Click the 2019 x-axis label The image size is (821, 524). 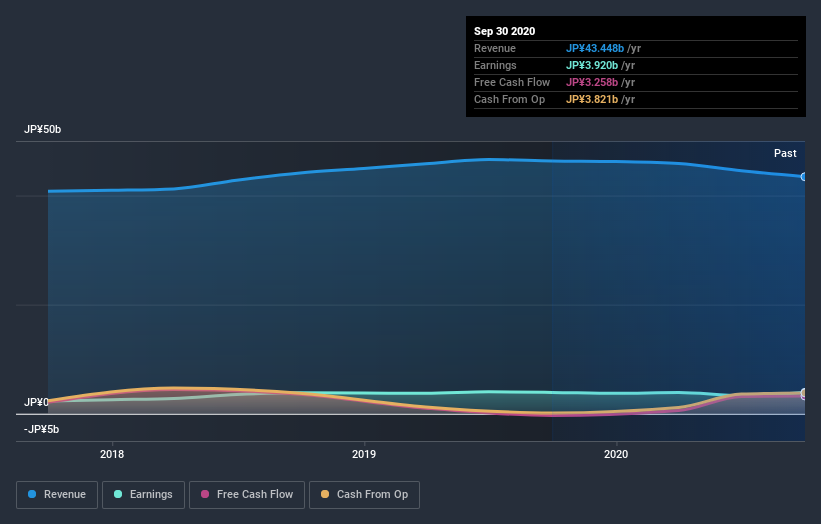click(364, 454)
